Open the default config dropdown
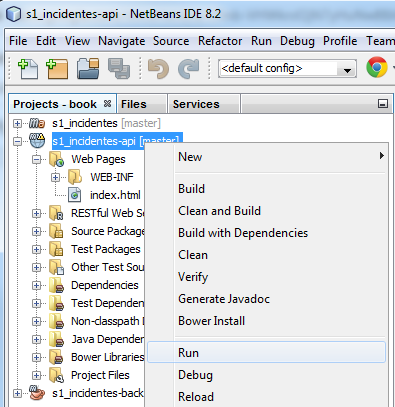This screenshot has height=407, width=395. [347, 69]
